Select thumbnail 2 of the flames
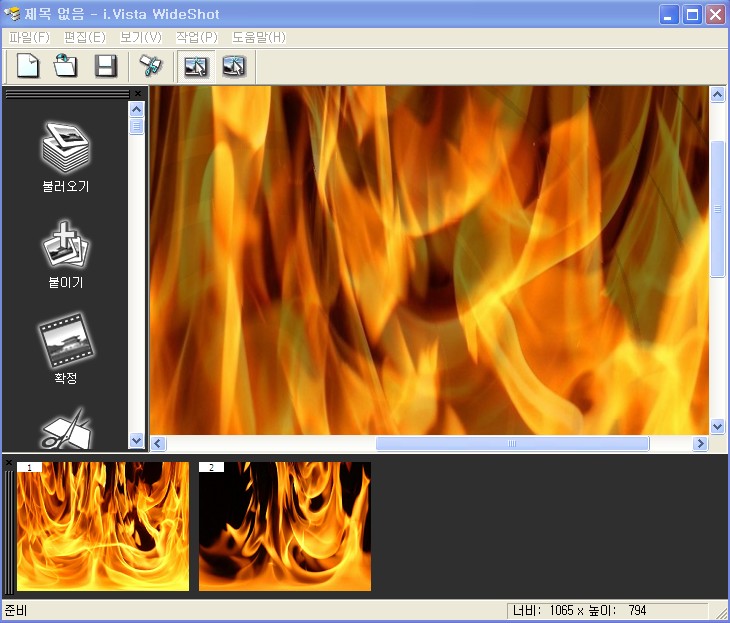This screenshot has height=623, width=730. click(285, 527)
